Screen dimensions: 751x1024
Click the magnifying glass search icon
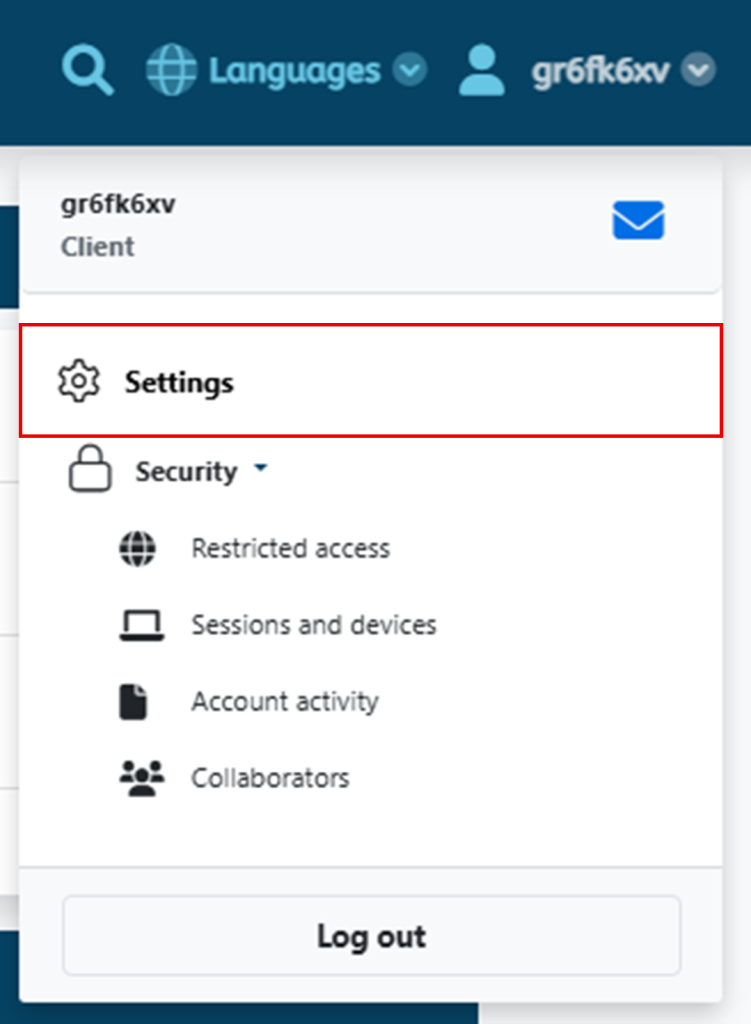click(x=88, y=71)
